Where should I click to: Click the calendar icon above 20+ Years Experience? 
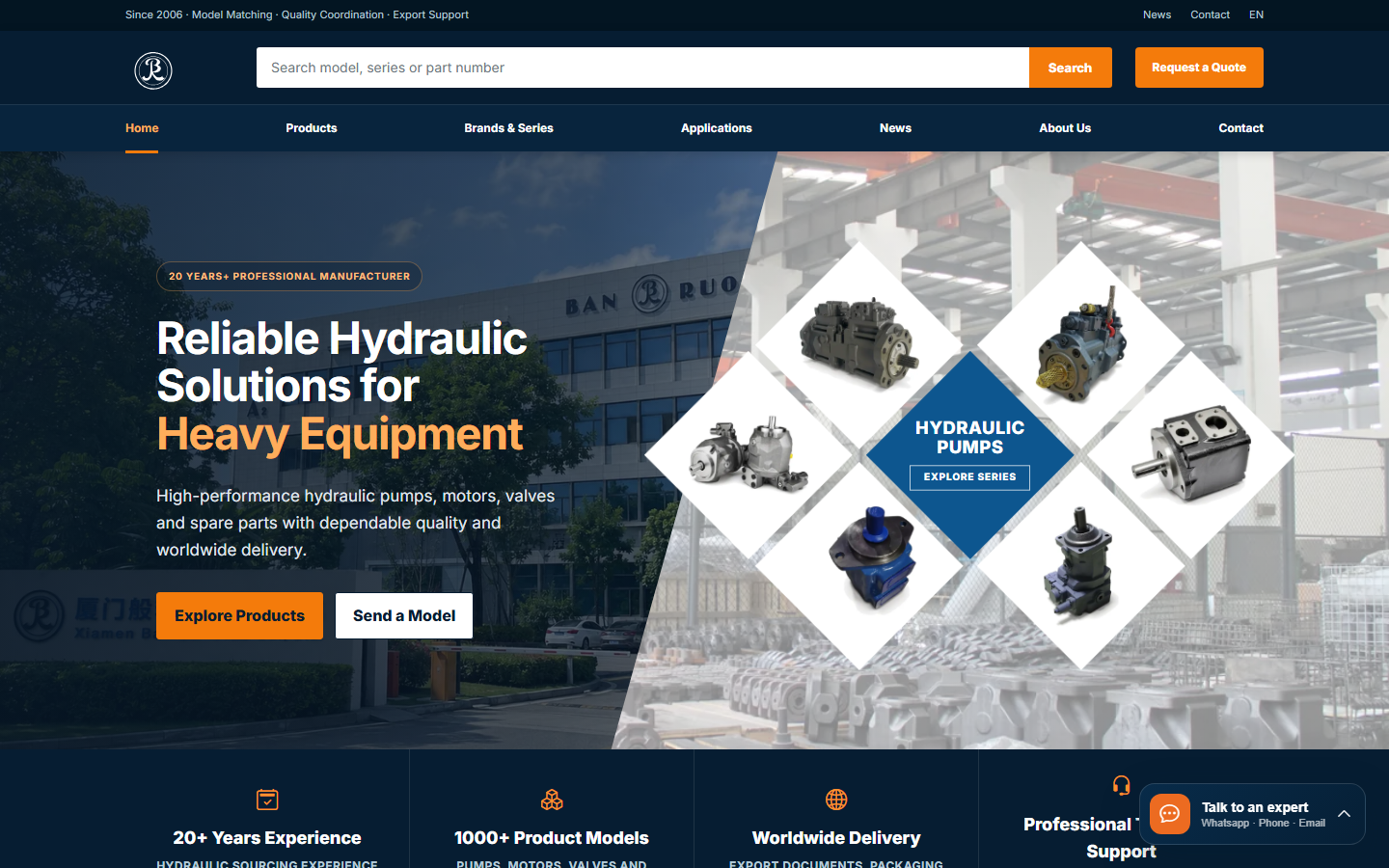267,800
